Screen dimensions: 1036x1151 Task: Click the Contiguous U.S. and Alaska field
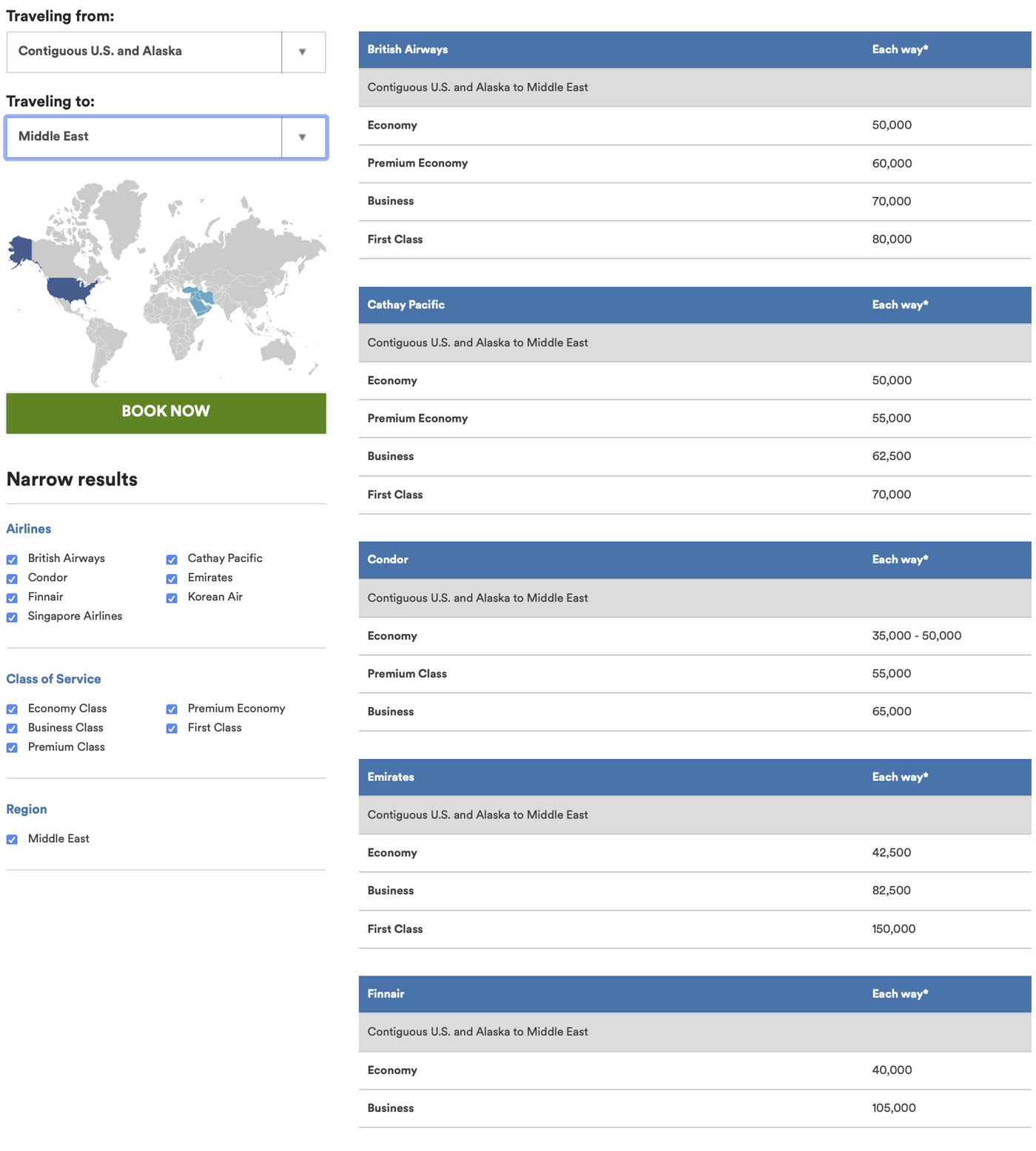click(144, 52)
